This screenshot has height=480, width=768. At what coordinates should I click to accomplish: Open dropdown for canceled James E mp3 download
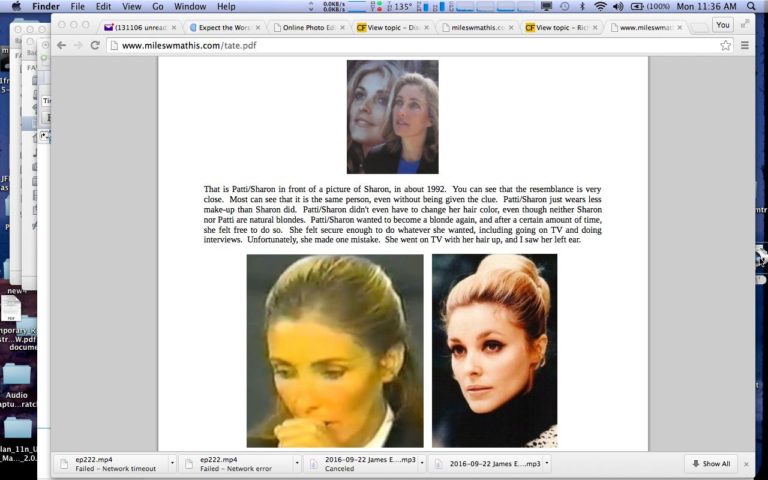(422, 464)
